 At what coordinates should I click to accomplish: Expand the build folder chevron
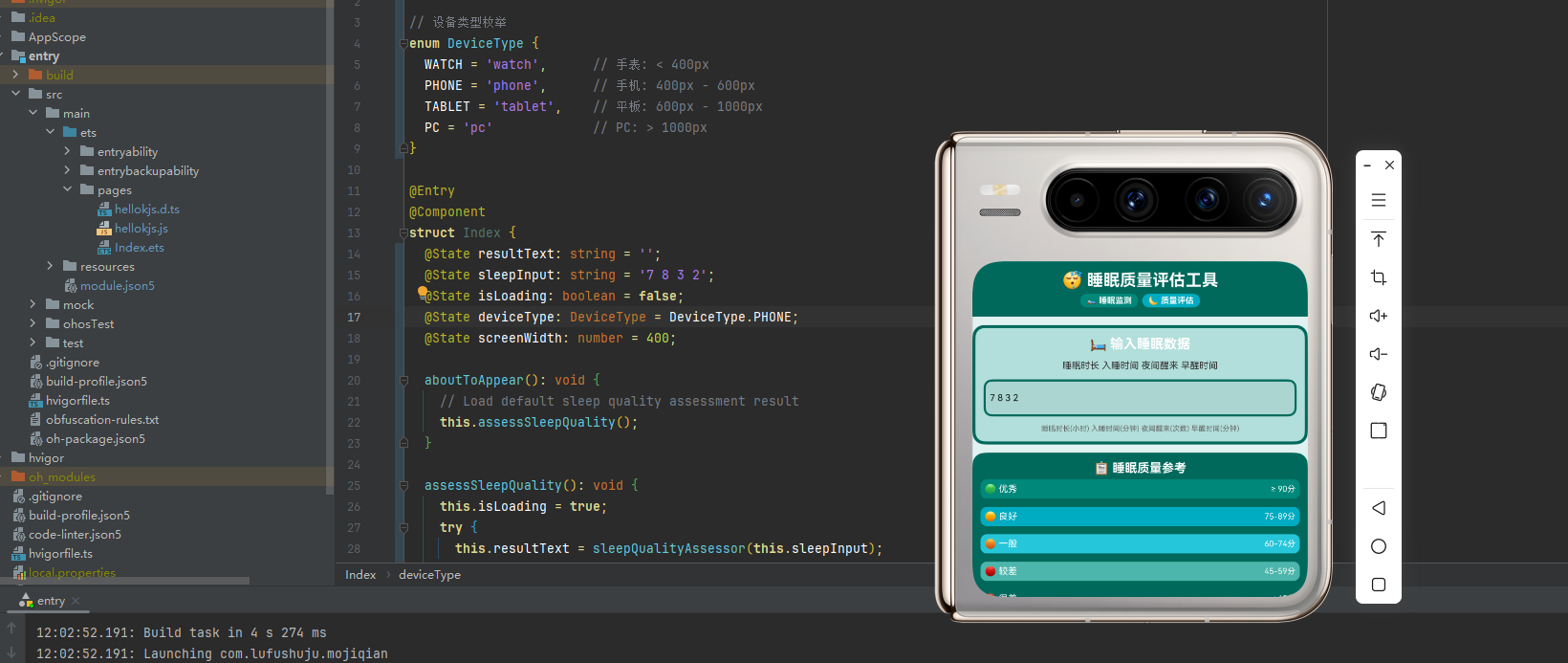click(15, 75)
